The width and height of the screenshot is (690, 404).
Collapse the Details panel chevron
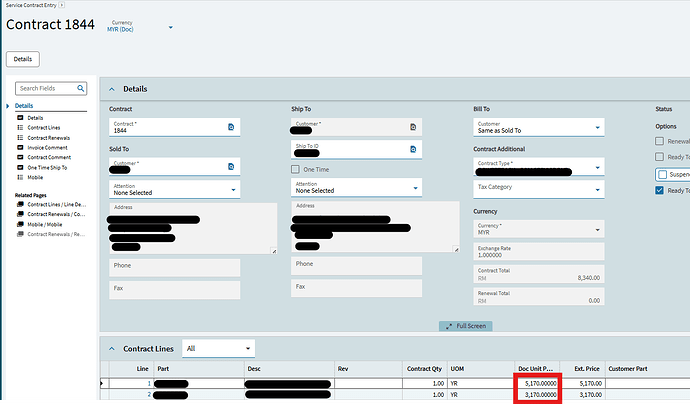tap(112, 89)
